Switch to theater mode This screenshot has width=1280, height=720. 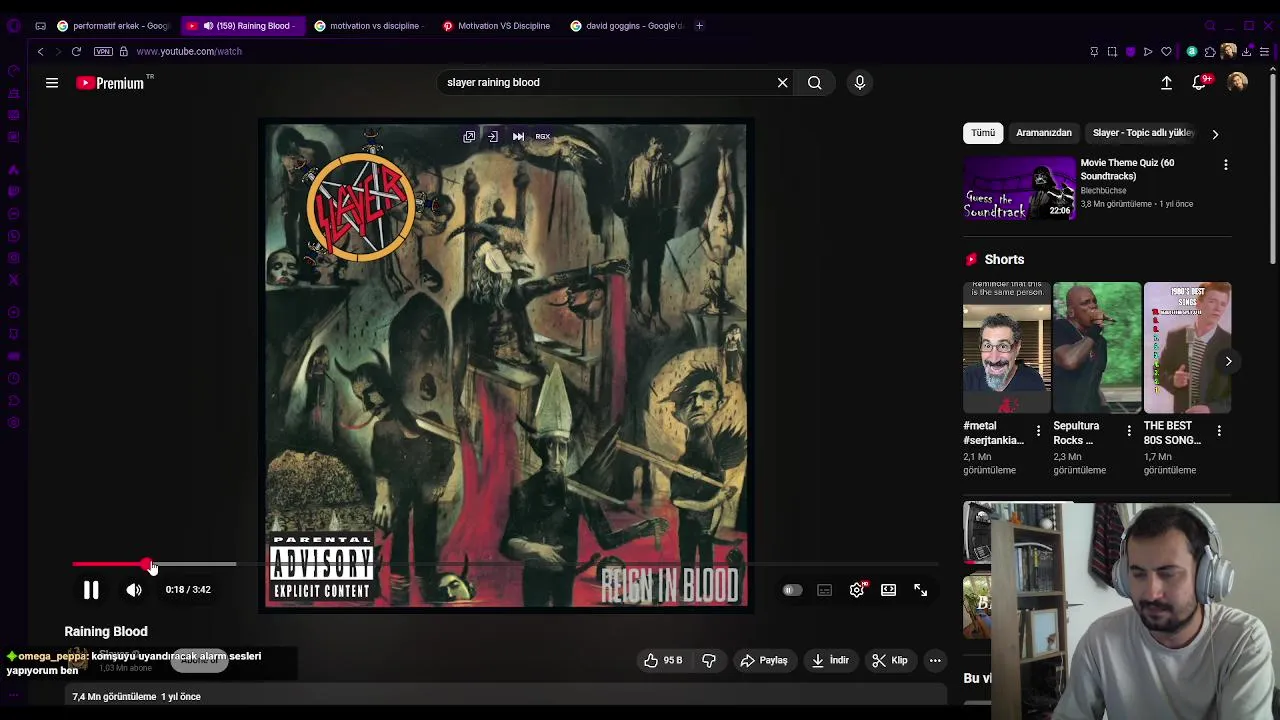tap(888, 590)
